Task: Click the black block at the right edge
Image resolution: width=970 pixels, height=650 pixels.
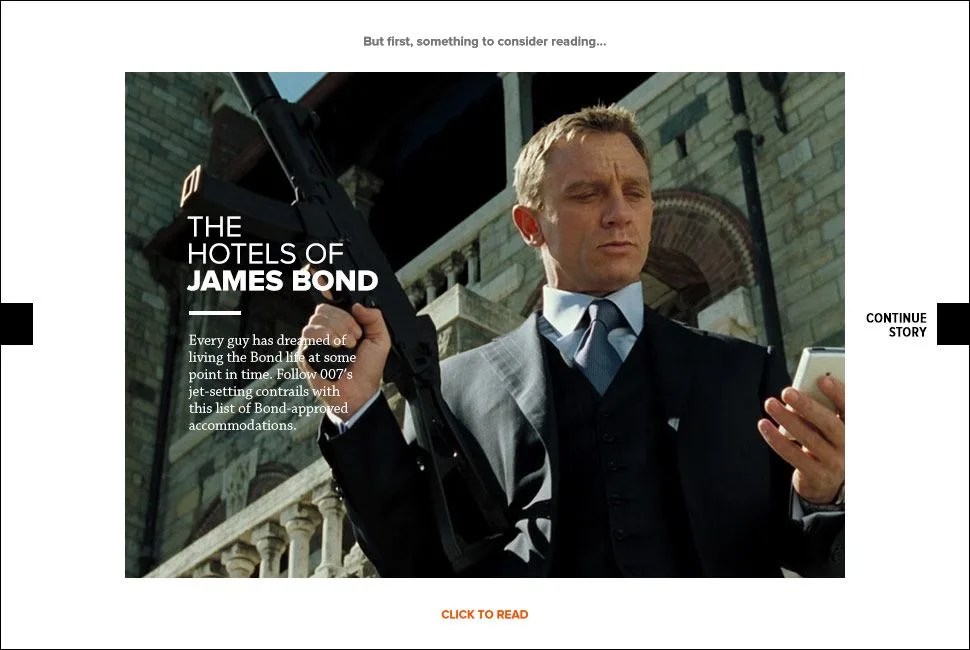Action: point(953,324)
